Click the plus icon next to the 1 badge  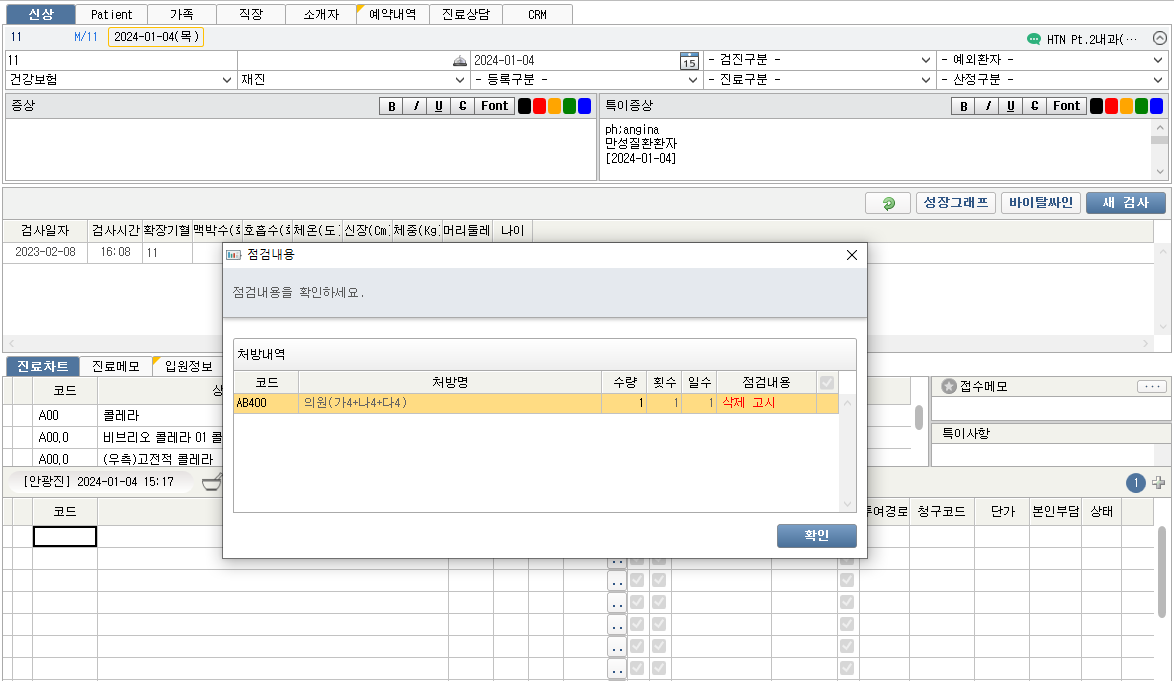pos(1158,483)
